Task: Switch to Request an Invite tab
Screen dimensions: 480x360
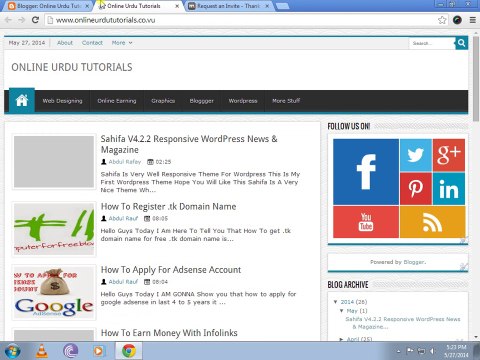Action: pyautogui.click(x=229, y=6)
